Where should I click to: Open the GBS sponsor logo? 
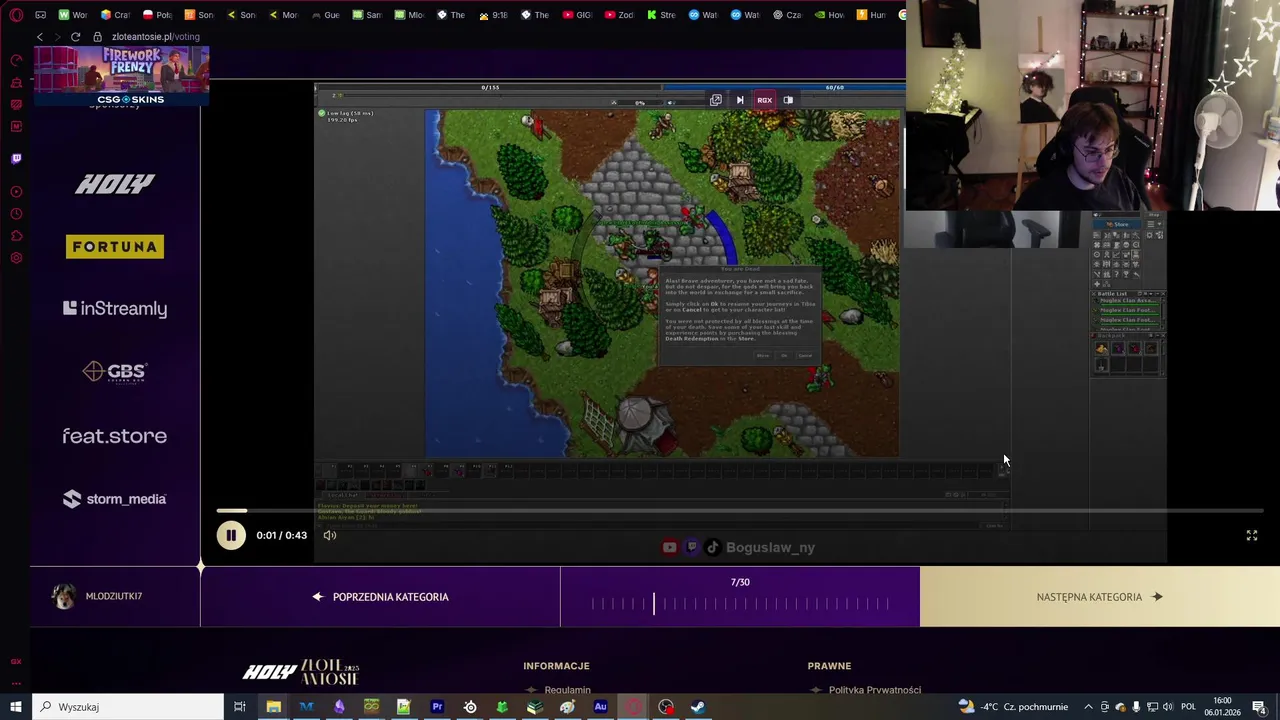click(115, 372)
